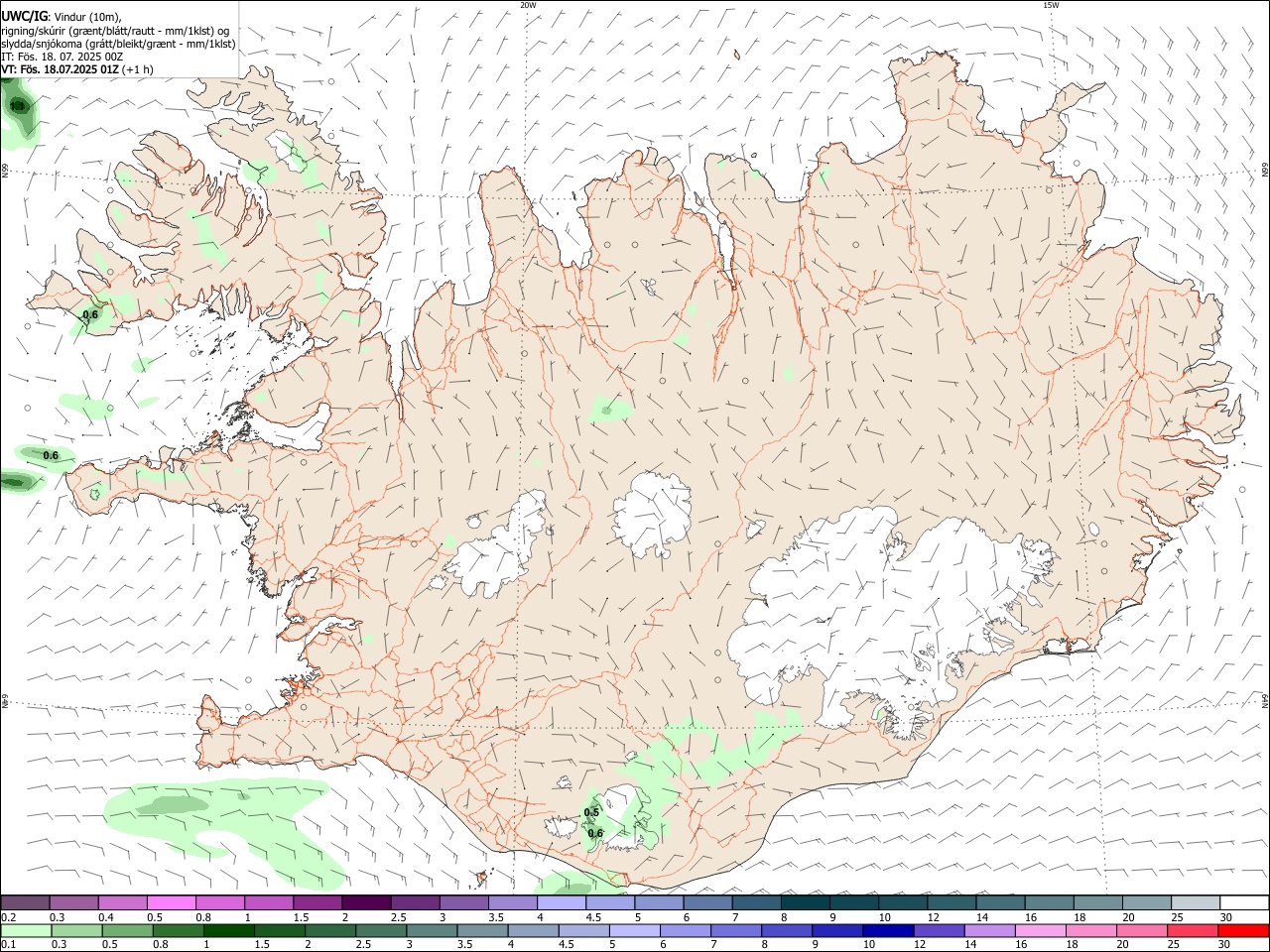Click the 0.6 value on the Westfjords peninsula
This screenshot has height=952, width=1270.
point(90,314)
